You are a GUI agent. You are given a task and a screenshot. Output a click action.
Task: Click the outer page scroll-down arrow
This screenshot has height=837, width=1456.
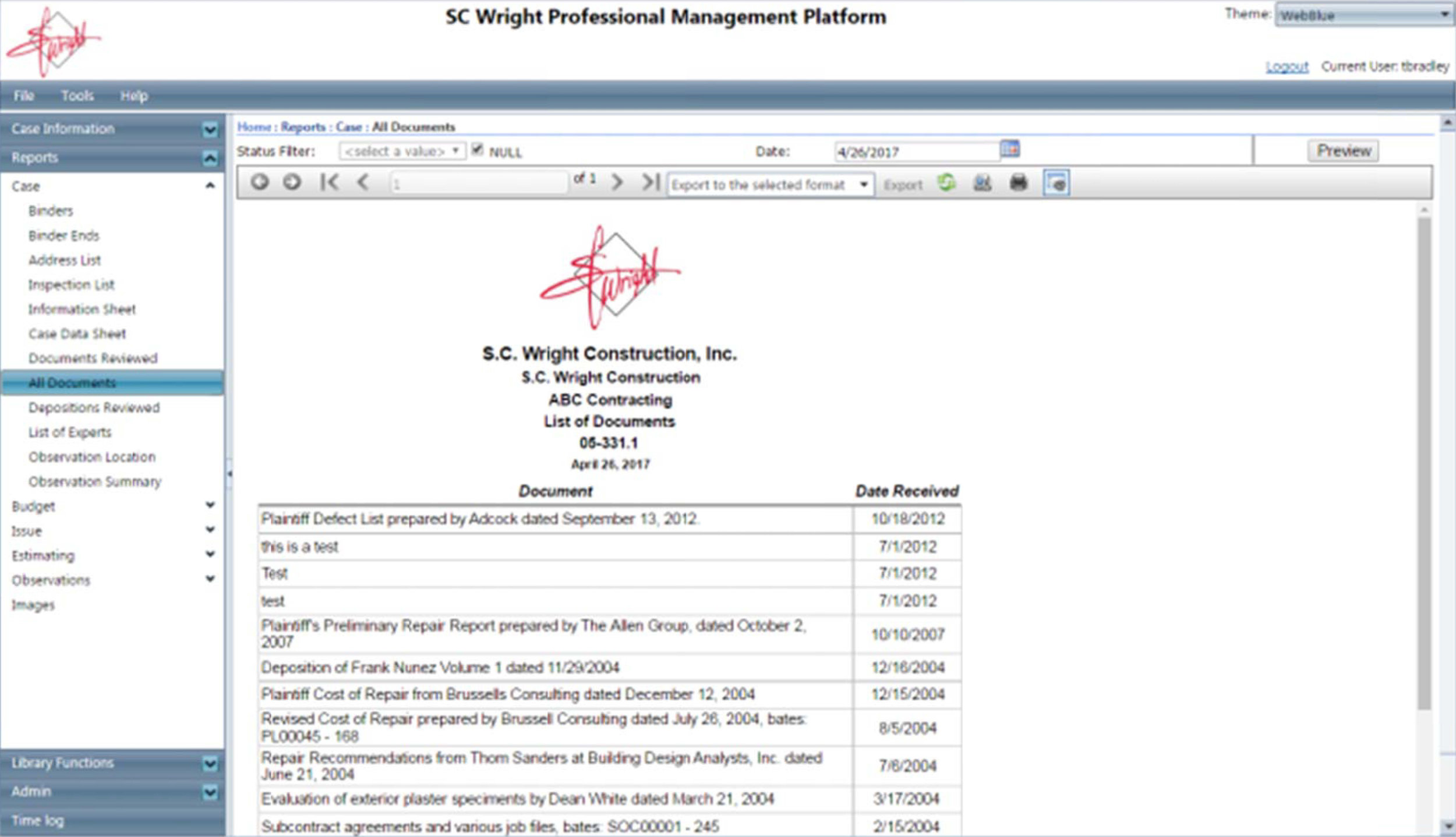click(1448, 826)
